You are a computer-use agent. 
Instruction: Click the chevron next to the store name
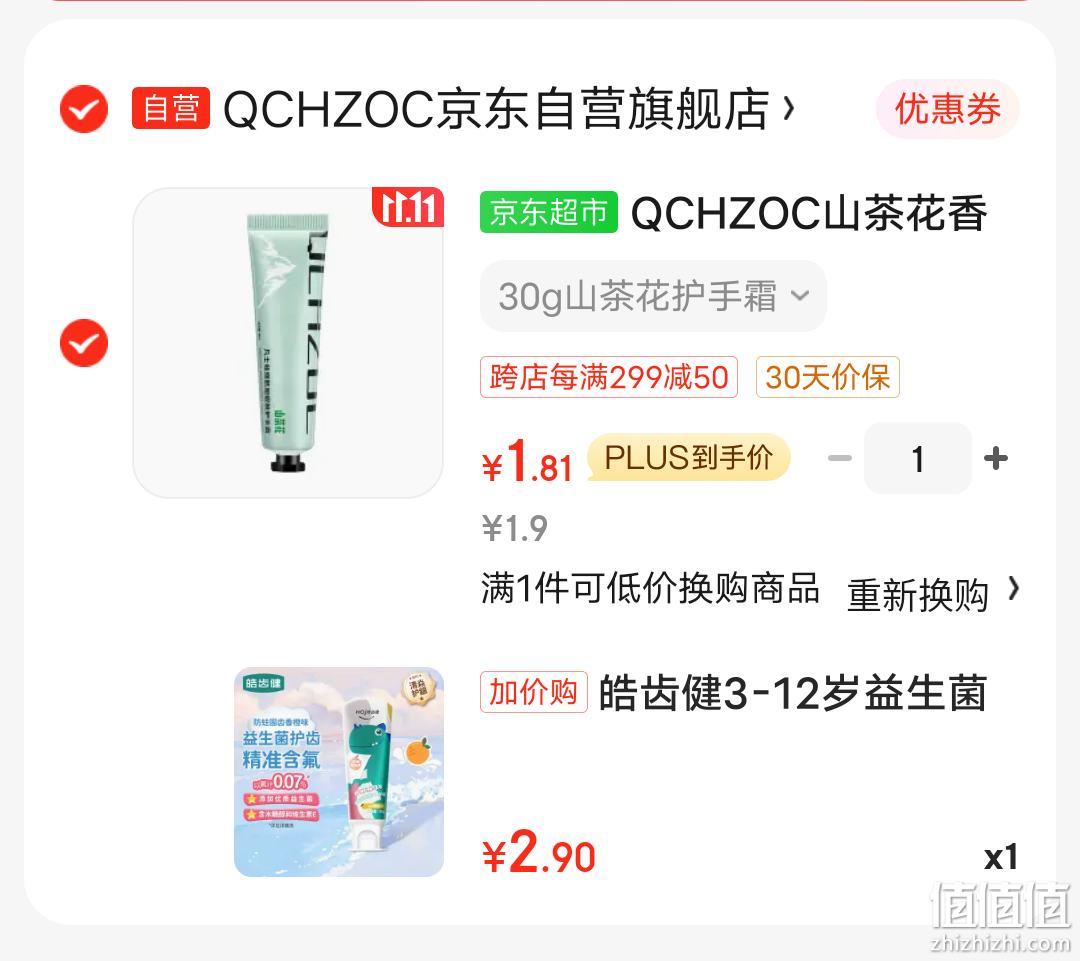coord(789,109)
